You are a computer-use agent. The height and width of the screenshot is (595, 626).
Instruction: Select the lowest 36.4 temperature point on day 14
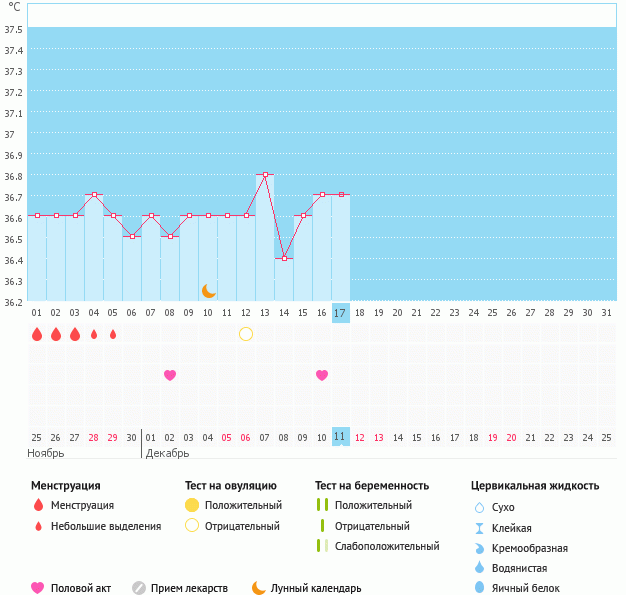tap(284, 258)
